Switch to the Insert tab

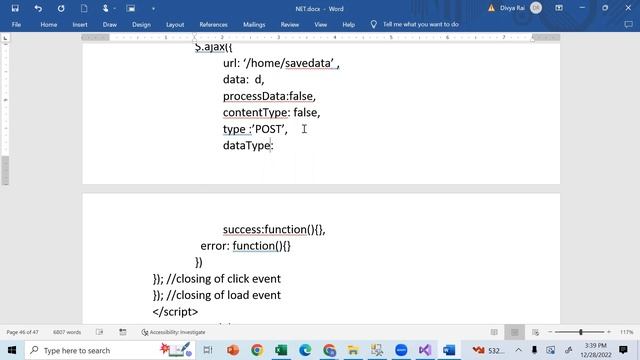[80, 24]
